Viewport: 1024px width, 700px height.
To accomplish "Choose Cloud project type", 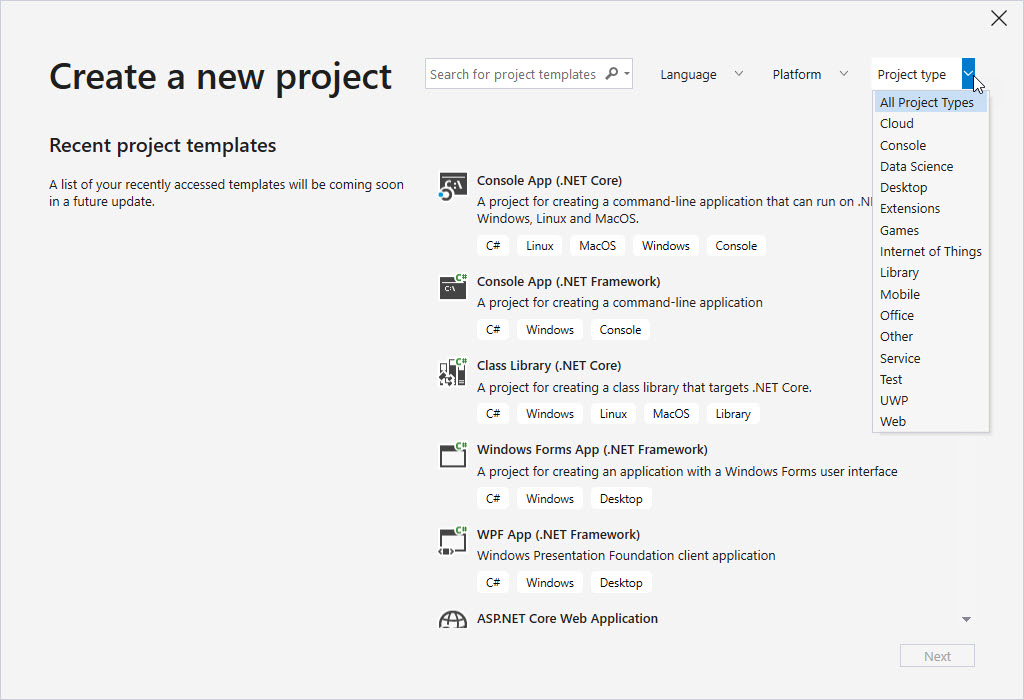I will pyautogui.click(x=931, y=123).
